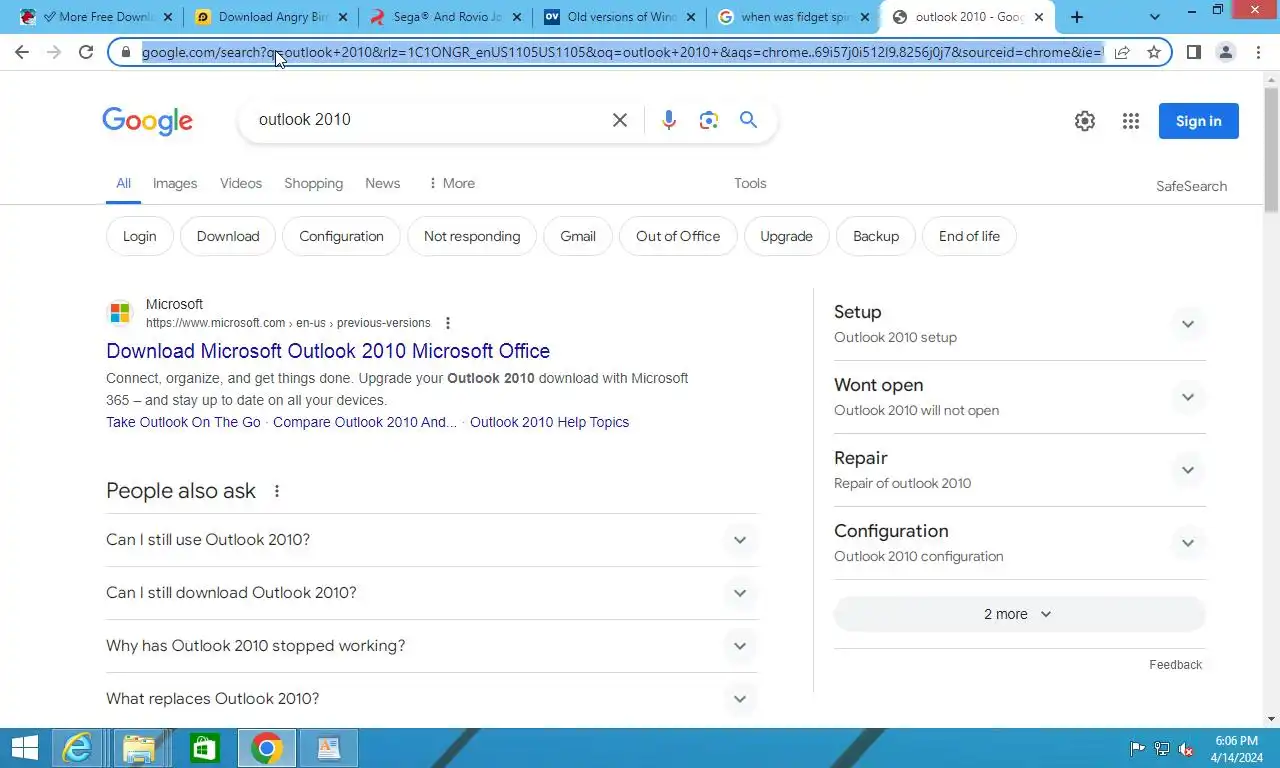1280x768 pixels.
Task: Expand the Wont open section chevron
Action: point(1188,397)
